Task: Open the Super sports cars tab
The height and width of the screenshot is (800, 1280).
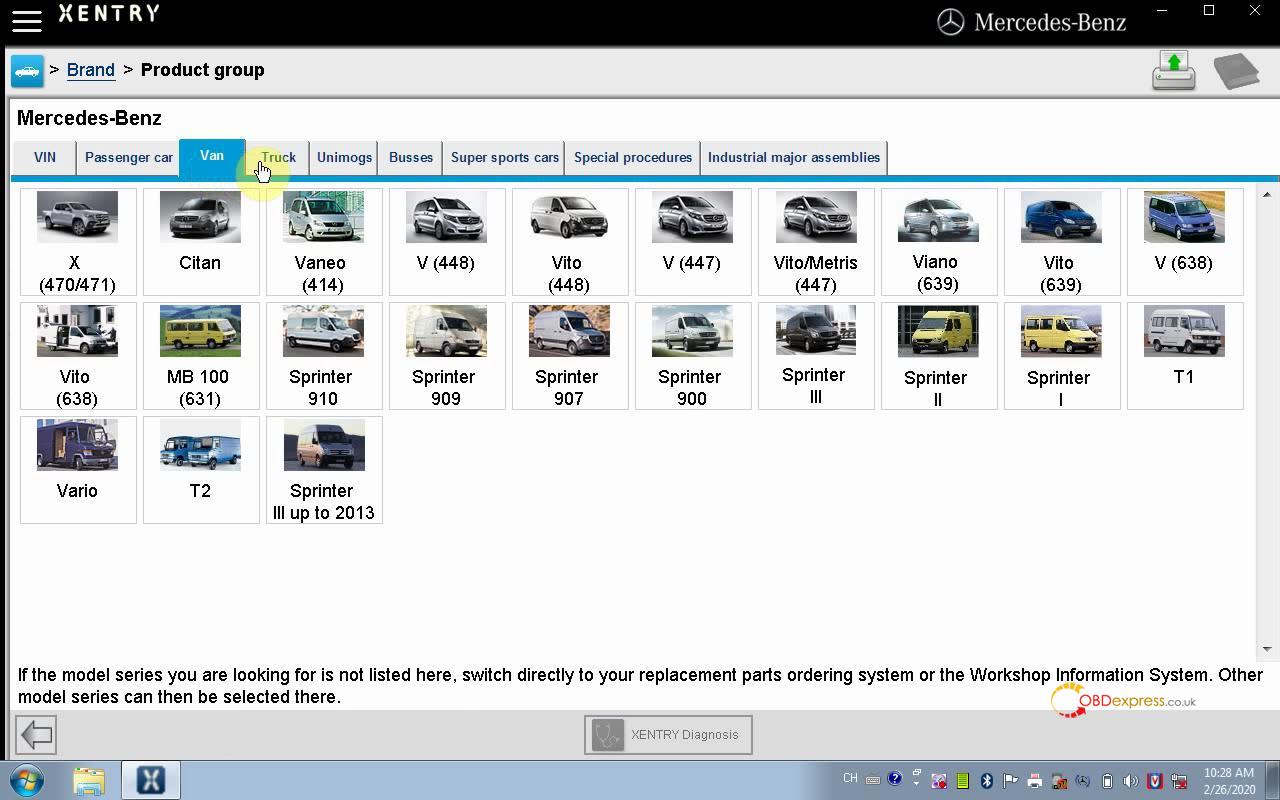Action: click(505, 157)
